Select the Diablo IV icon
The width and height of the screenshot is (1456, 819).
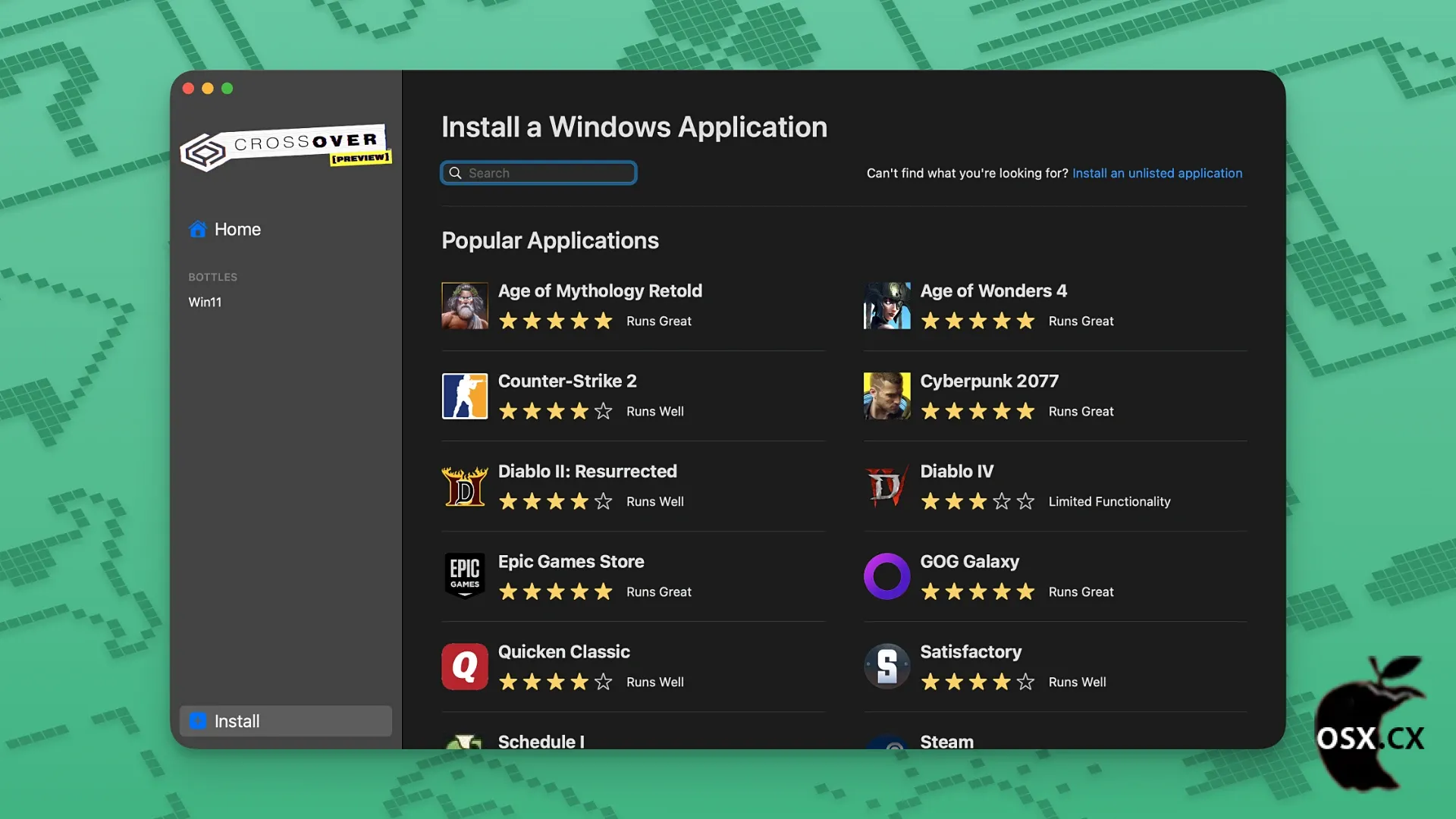[x=887, y=486]
